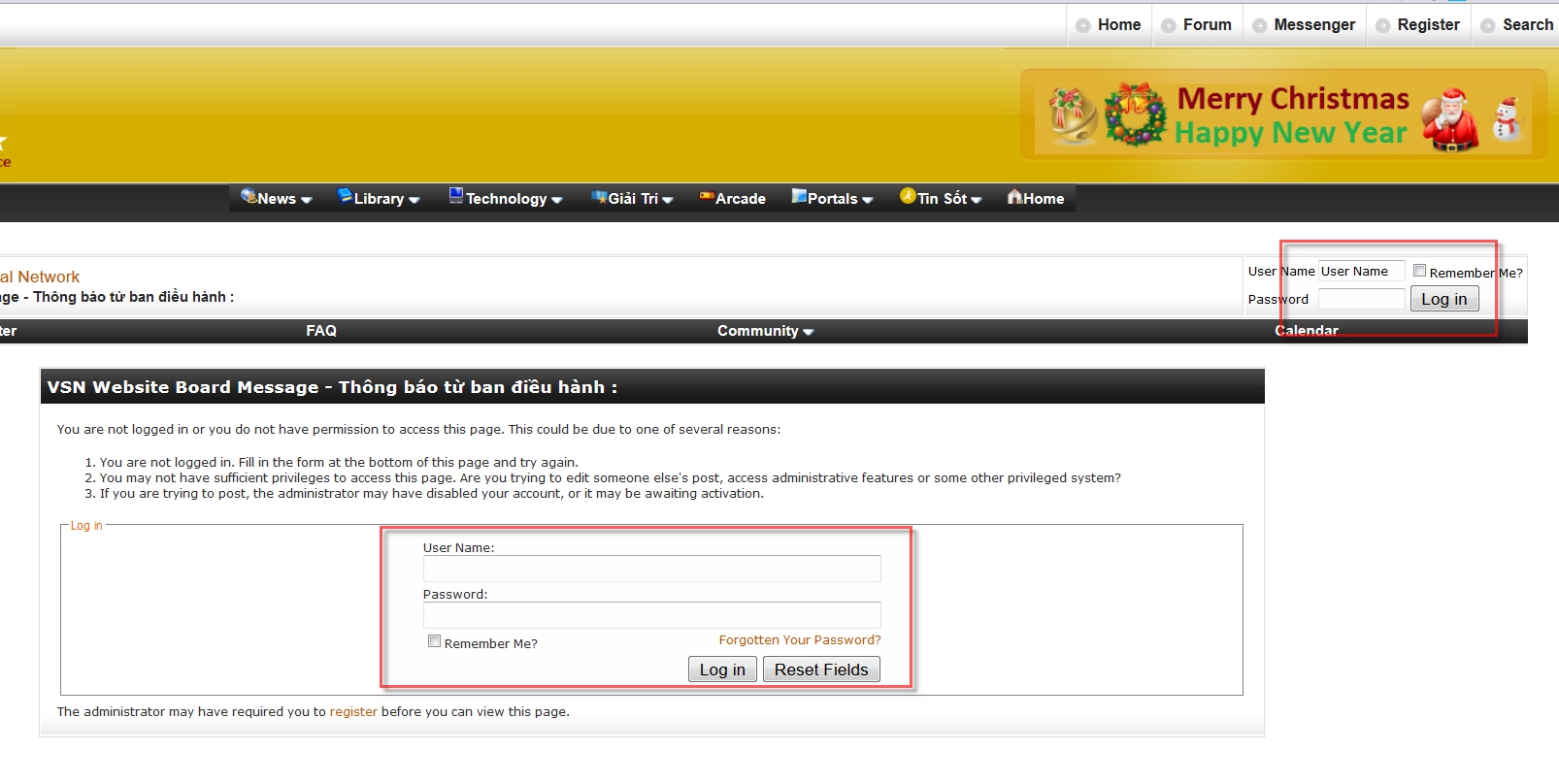Open the News dropdown arrow
Viewport: 1559px width, 784px height.
tap(307, 200)
